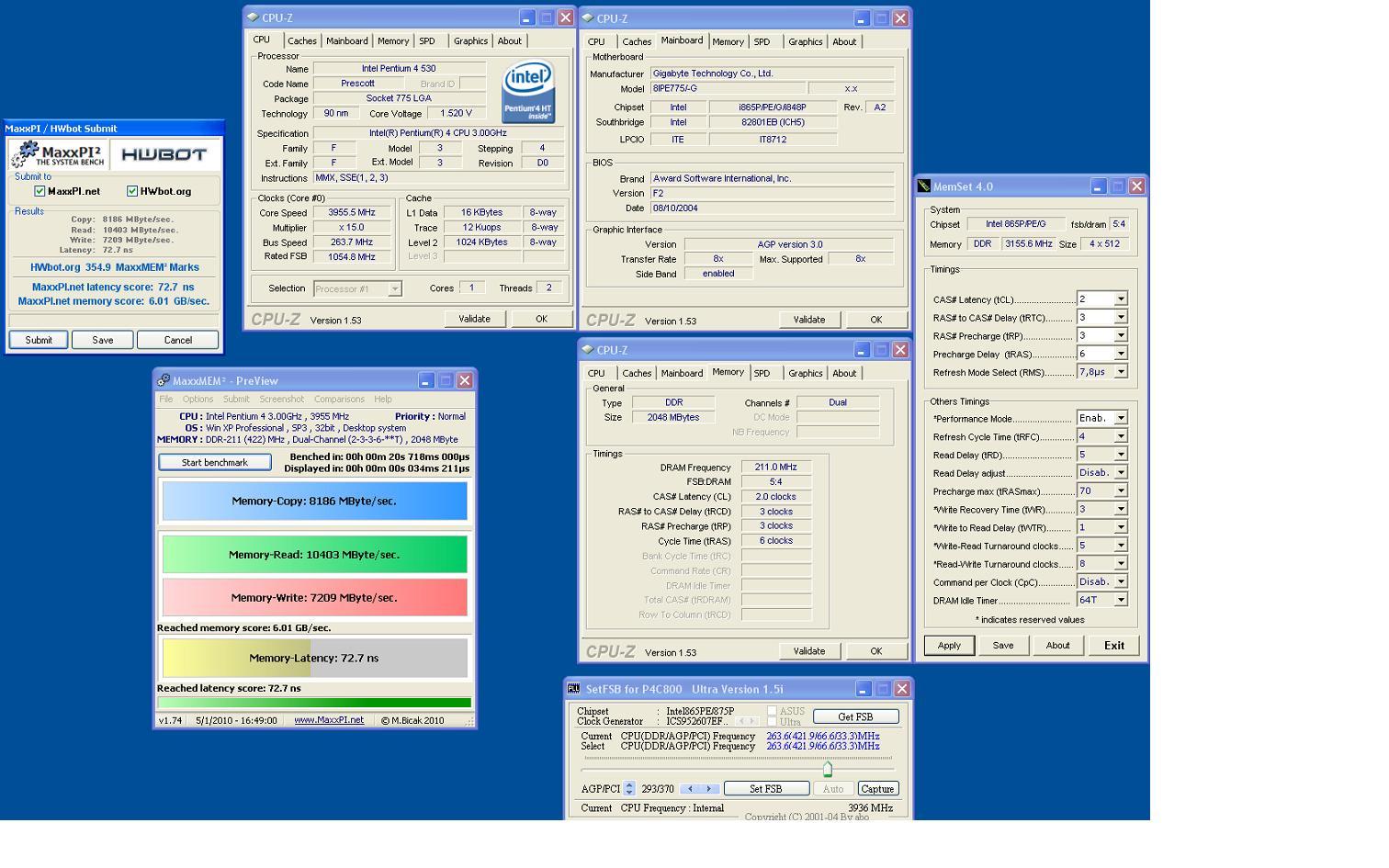
Task: Click Validate in the Memory CPU-Z window
Action: pos(808,651)
